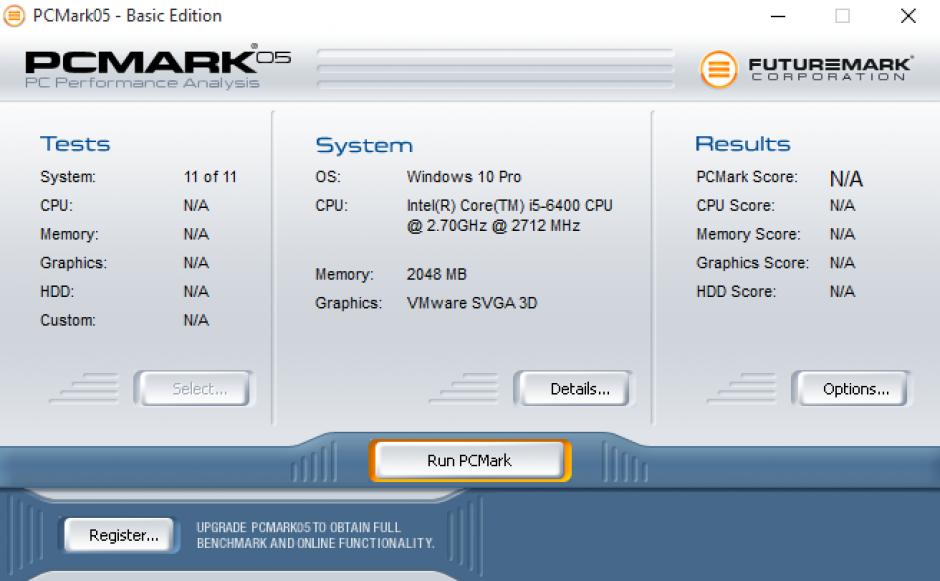Click the '2048 MB' memory value

click(436, 274)
